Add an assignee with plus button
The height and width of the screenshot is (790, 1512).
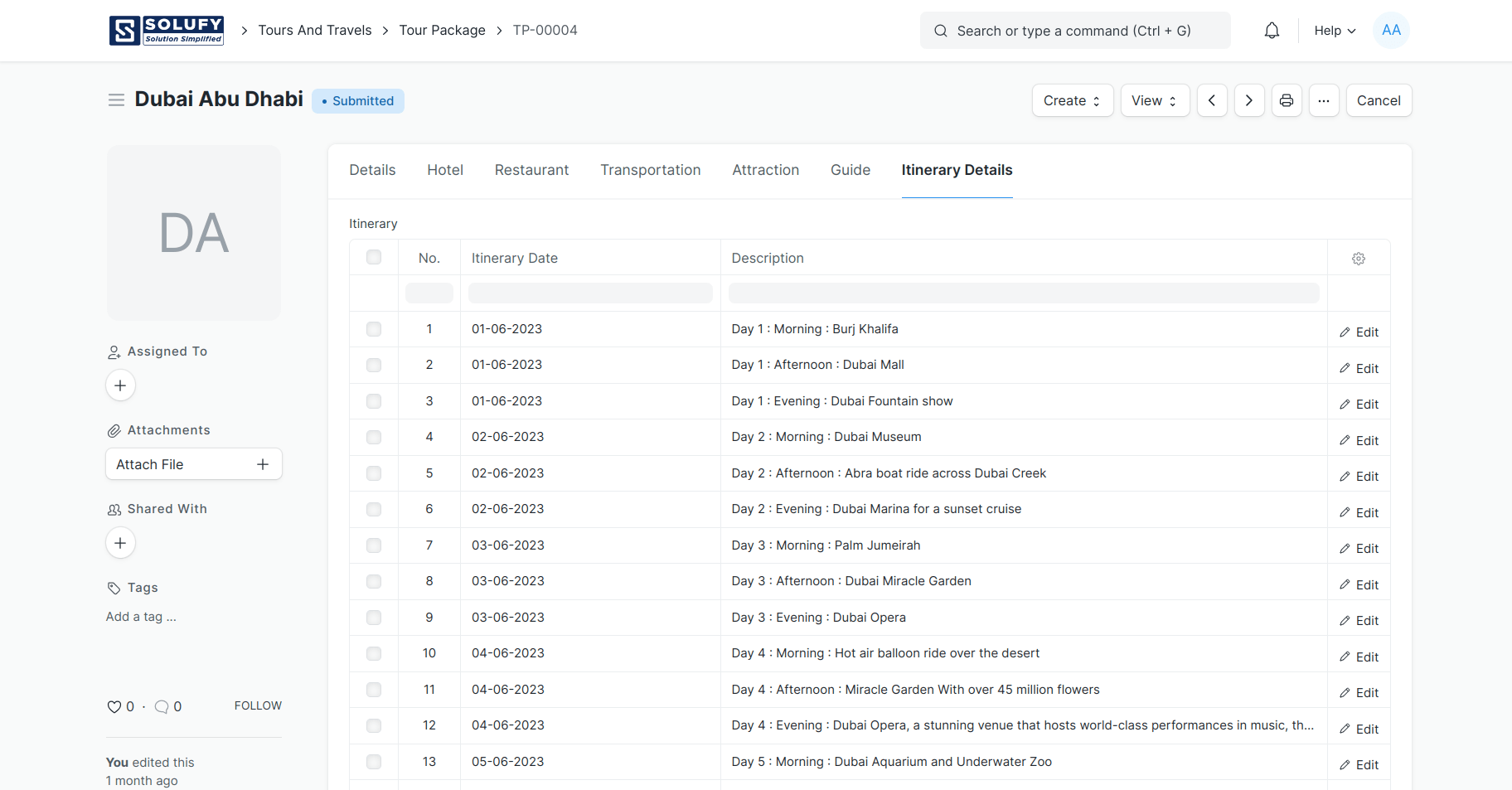(120, 385)
